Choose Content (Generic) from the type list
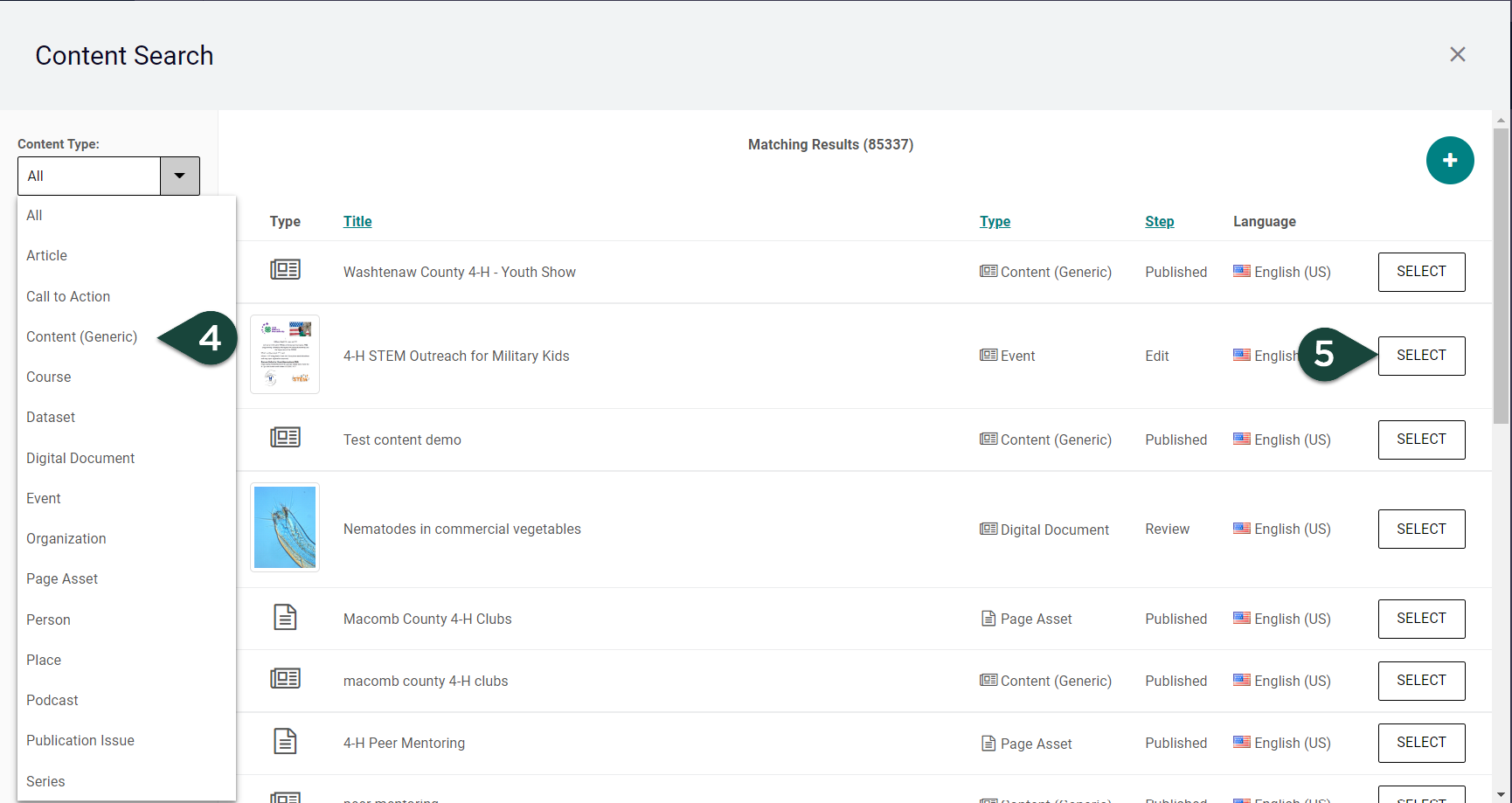The width and height of the screenshot is (1512, 803). pos(82,337)
